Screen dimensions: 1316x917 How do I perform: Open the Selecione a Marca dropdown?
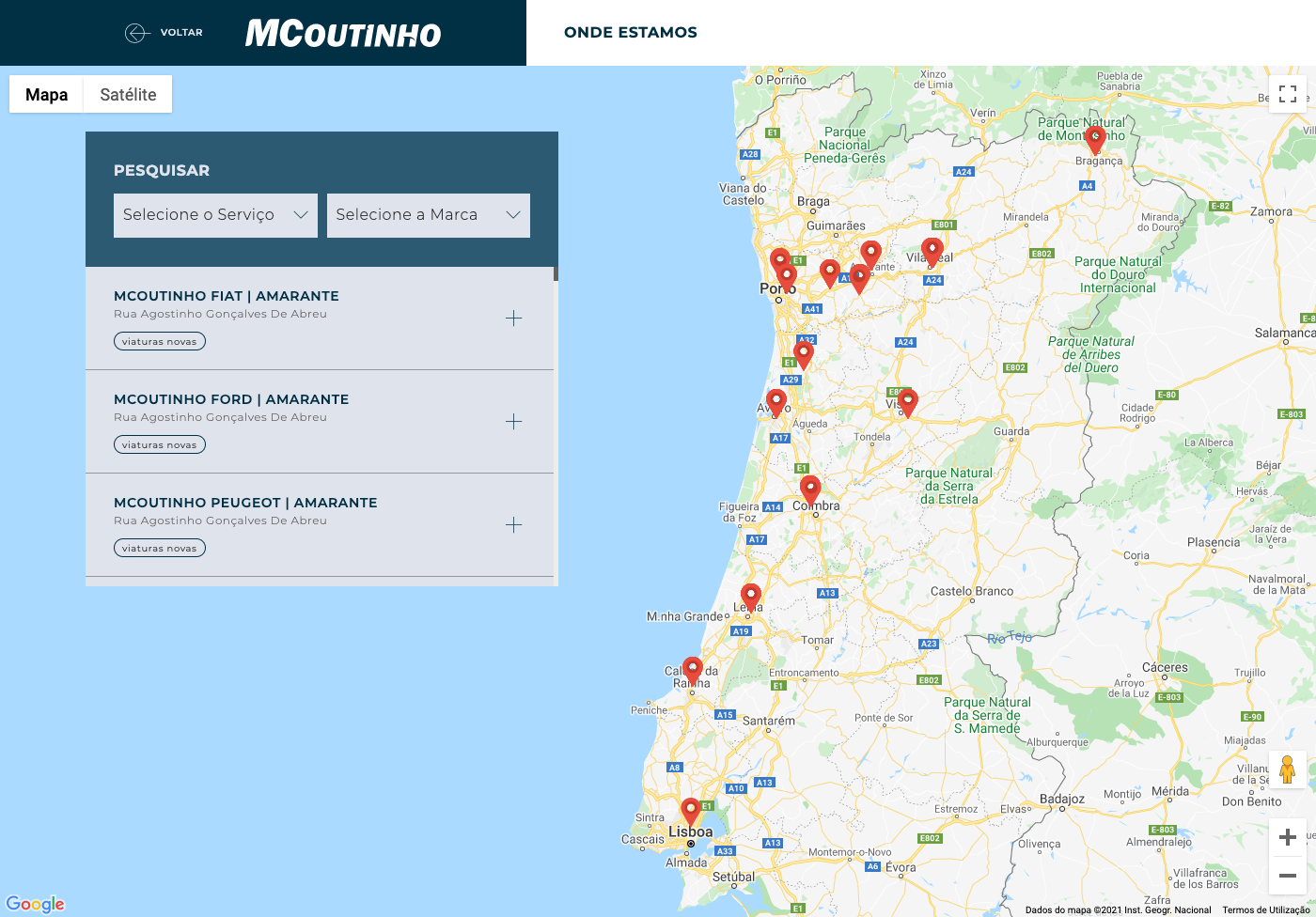coord(428,215)
